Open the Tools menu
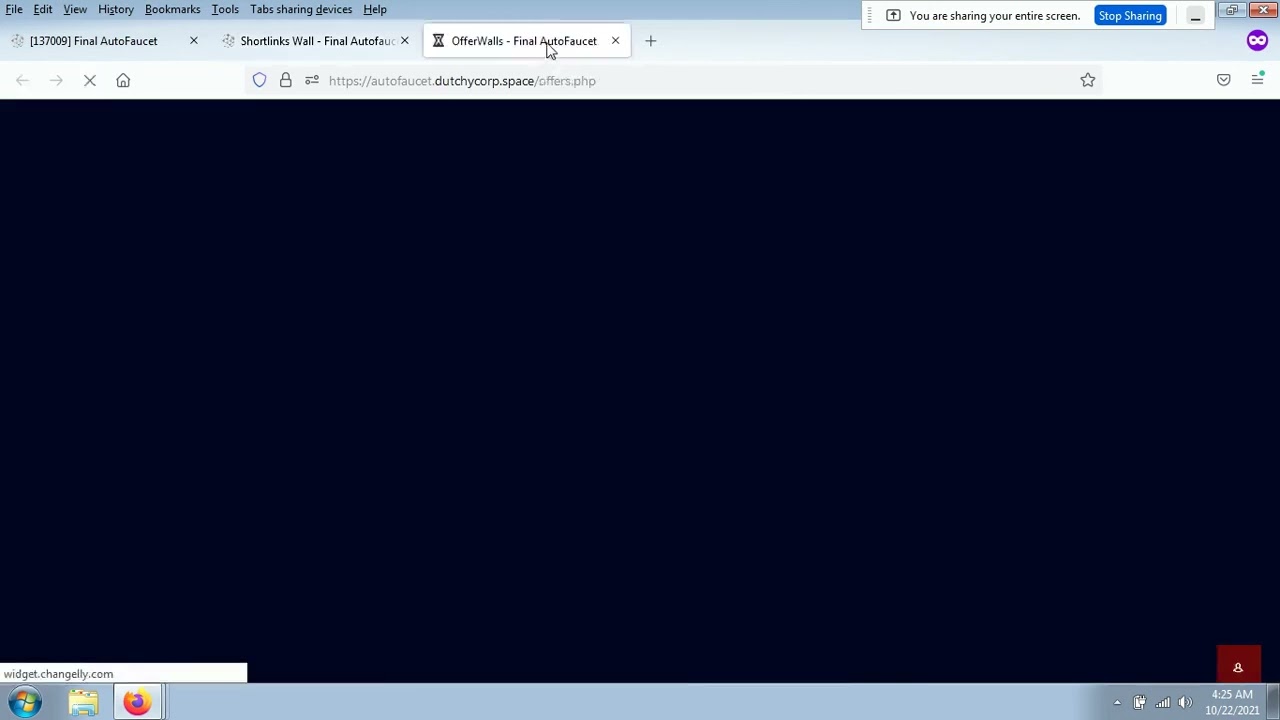The width and height of the screenshot is (1280, 720). 225,9
